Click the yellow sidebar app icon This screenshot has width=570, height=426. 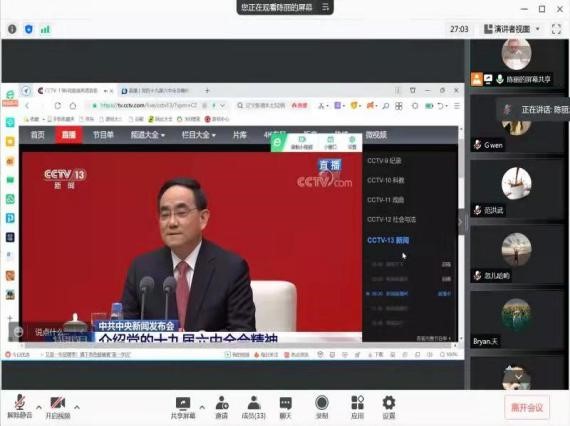10,141
